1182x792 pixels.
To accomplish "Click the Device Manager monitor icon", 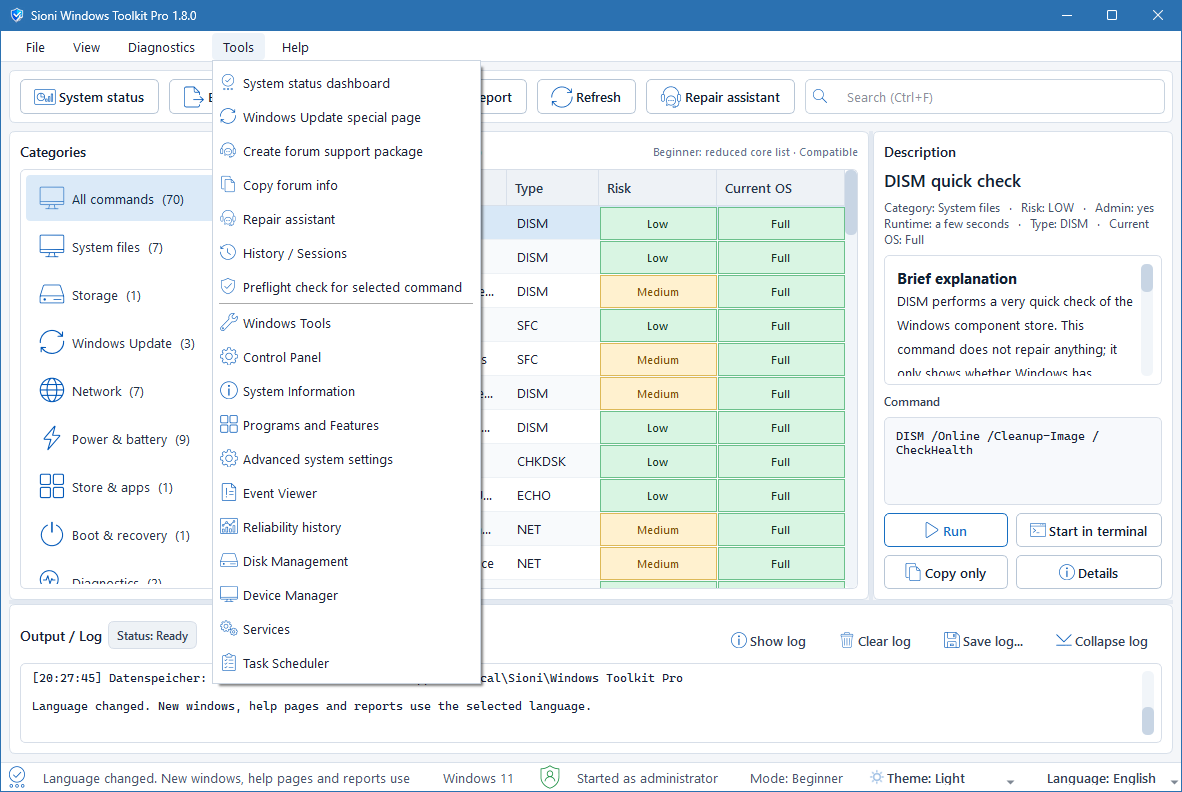I will pyautogui.click(x=228, y=595).
